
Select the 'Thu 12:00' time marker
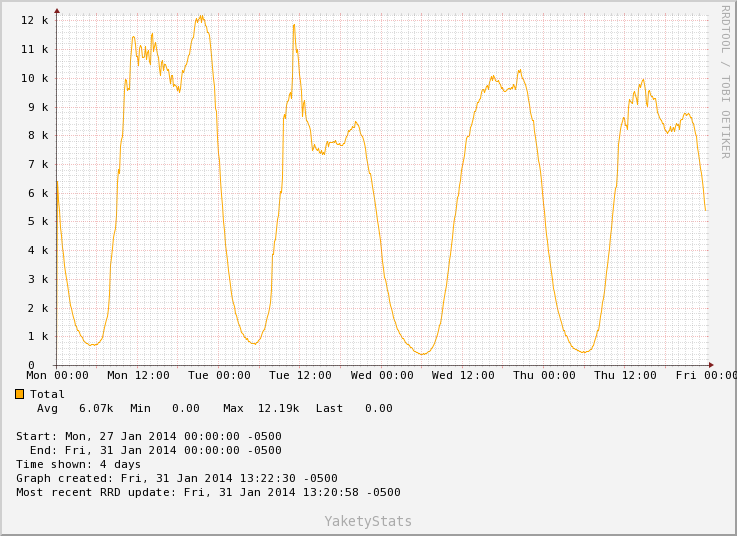625,376
